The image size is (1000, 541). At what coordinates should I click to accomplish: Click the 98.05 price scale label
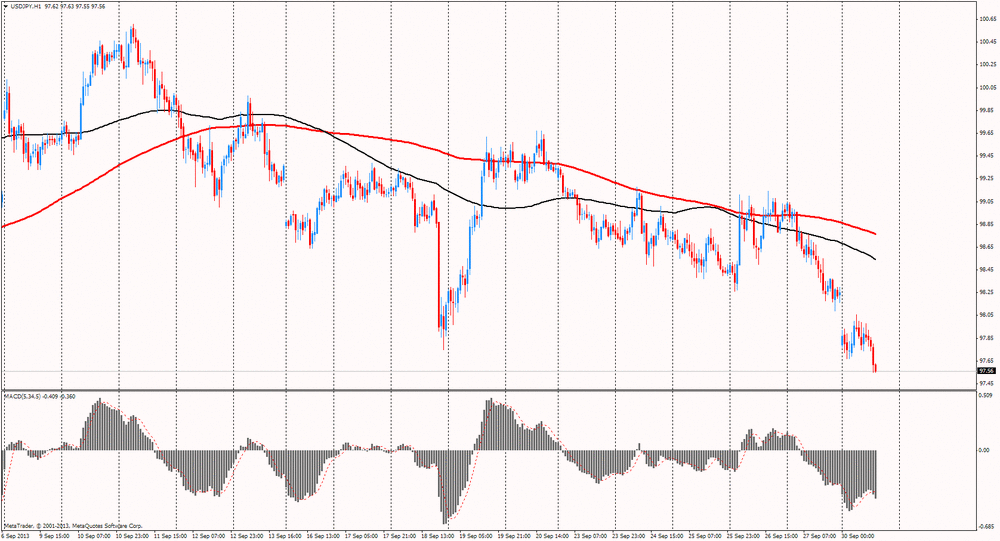coord(987,315)
